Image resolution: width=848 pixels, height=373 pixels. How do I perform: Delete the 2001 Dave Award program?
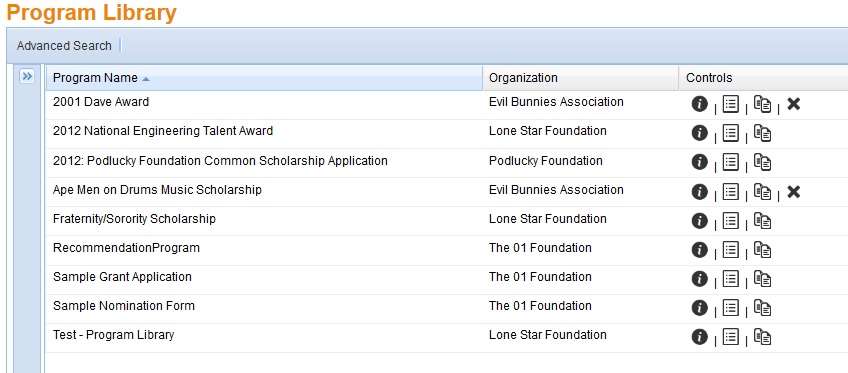point(793,104)
